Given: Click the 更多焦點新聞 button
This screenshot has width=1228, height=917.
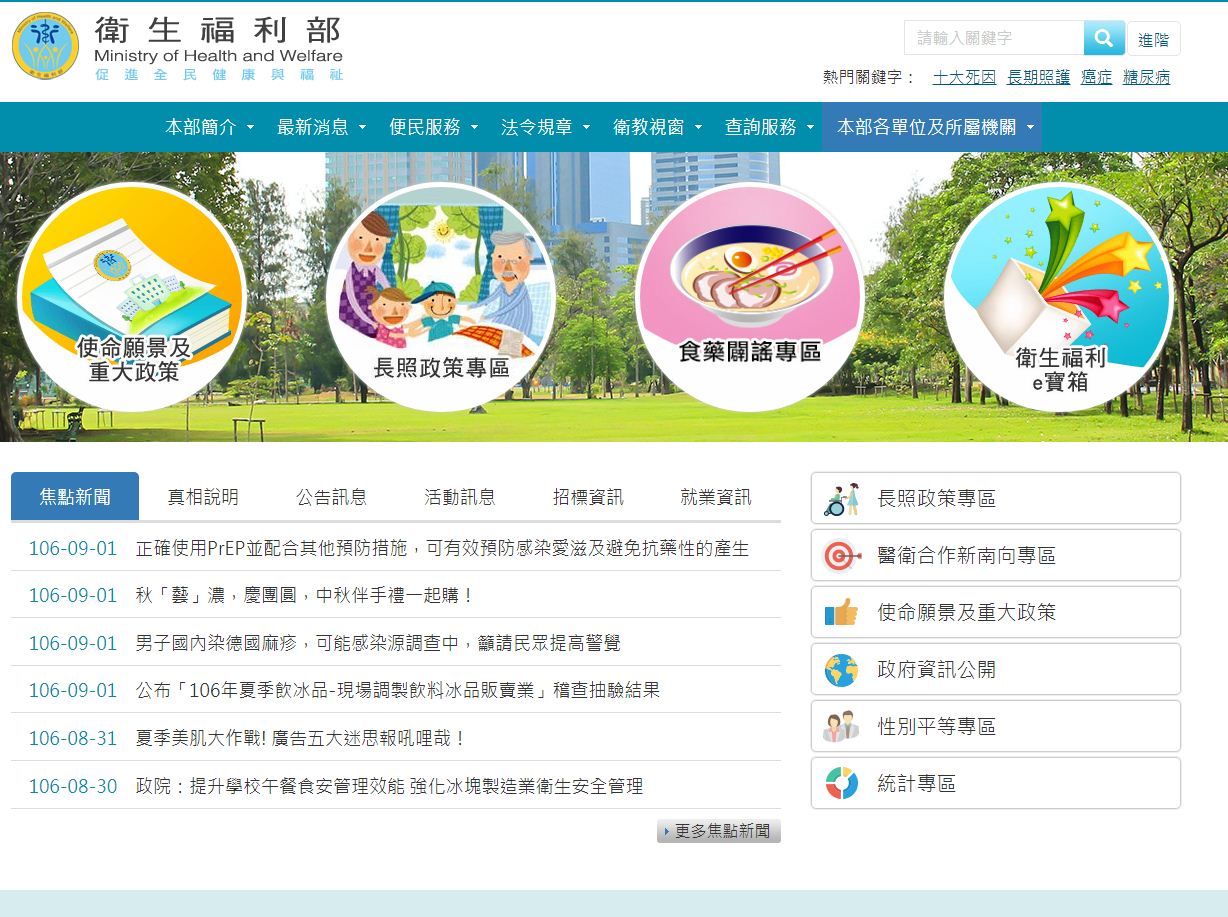Looking at the screenshot, I should click(719, 831).
